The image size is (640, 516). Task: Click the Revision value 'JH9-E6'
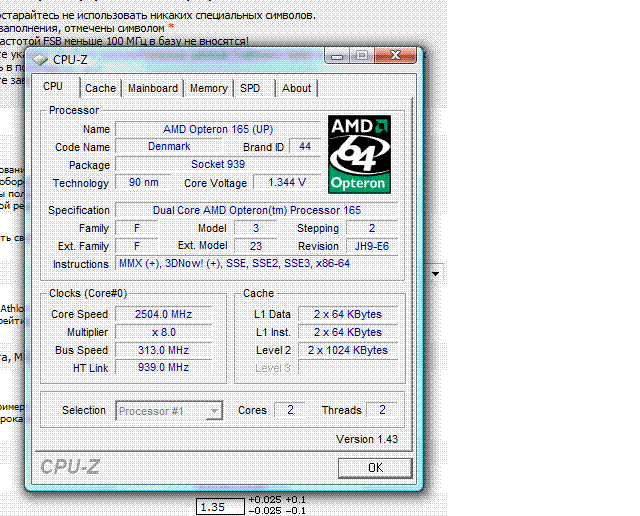point(372,246)
